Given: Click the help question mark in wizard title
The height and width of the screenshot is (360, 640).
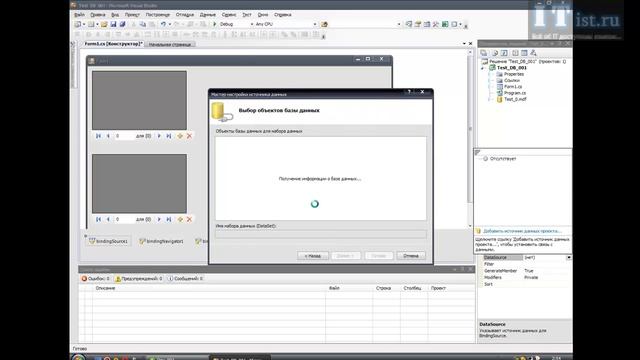Looking at the screenshot, I should click(x=409, y=92).
